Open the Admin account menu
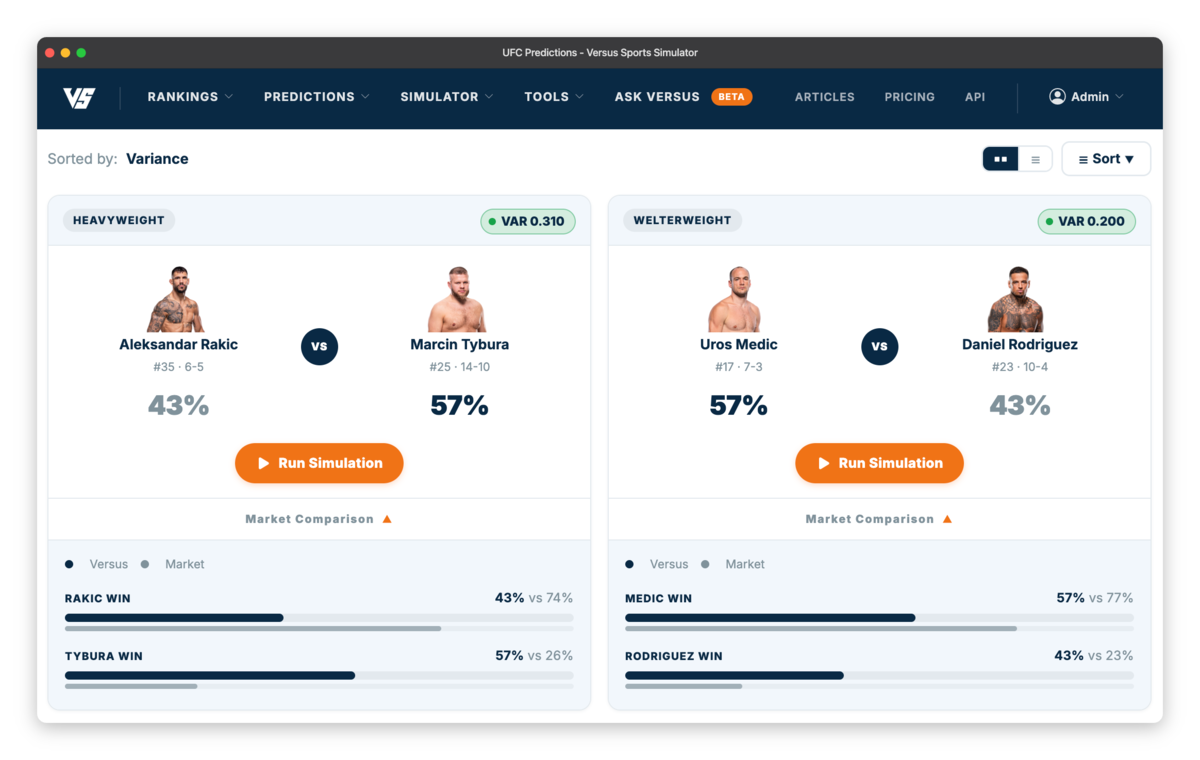The height and width of the screenshot is (760, 1200). point(1087,97)
